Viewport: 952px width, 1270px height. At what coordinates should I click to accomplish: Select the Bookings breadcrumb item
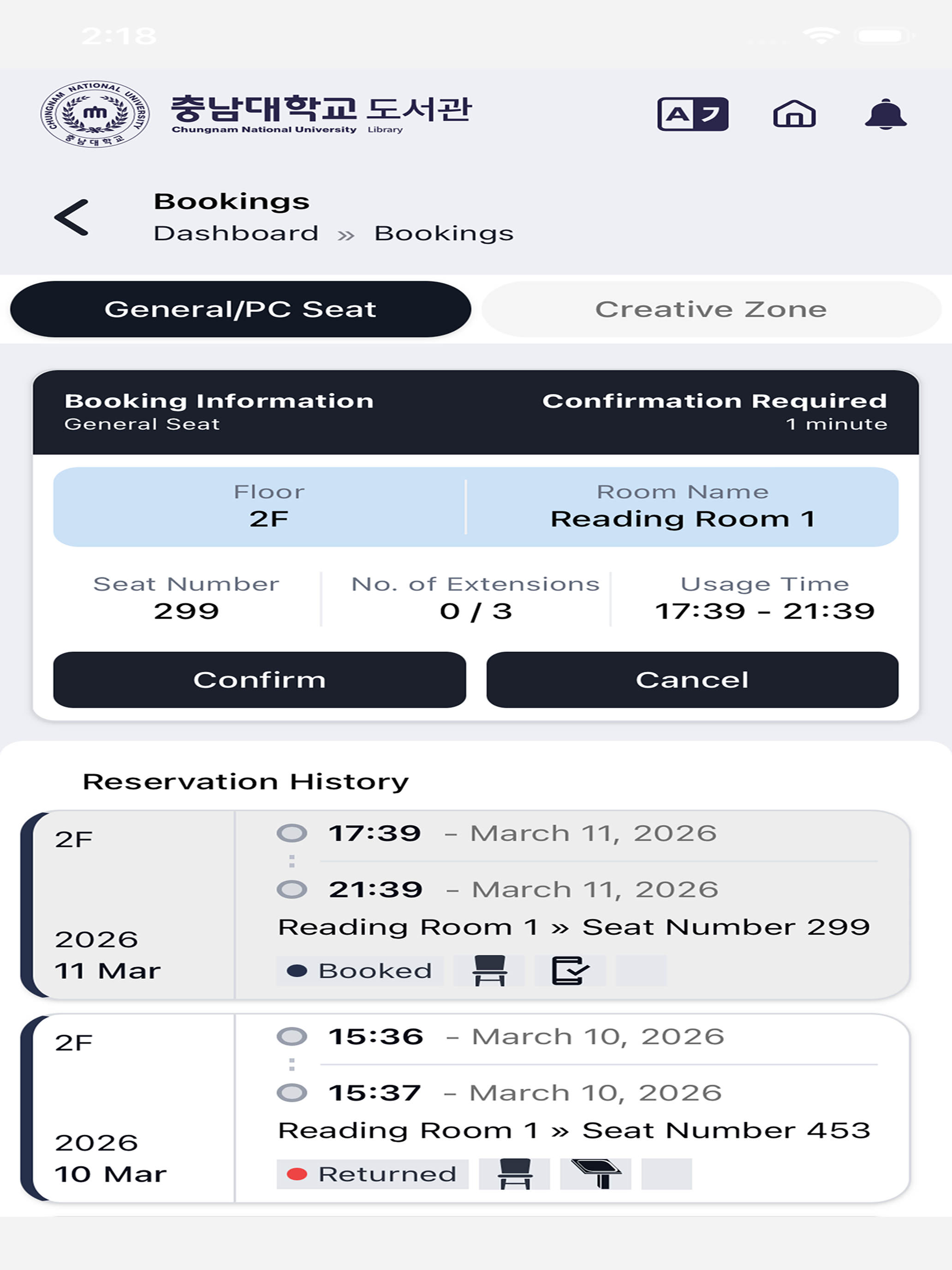(444, 234)
